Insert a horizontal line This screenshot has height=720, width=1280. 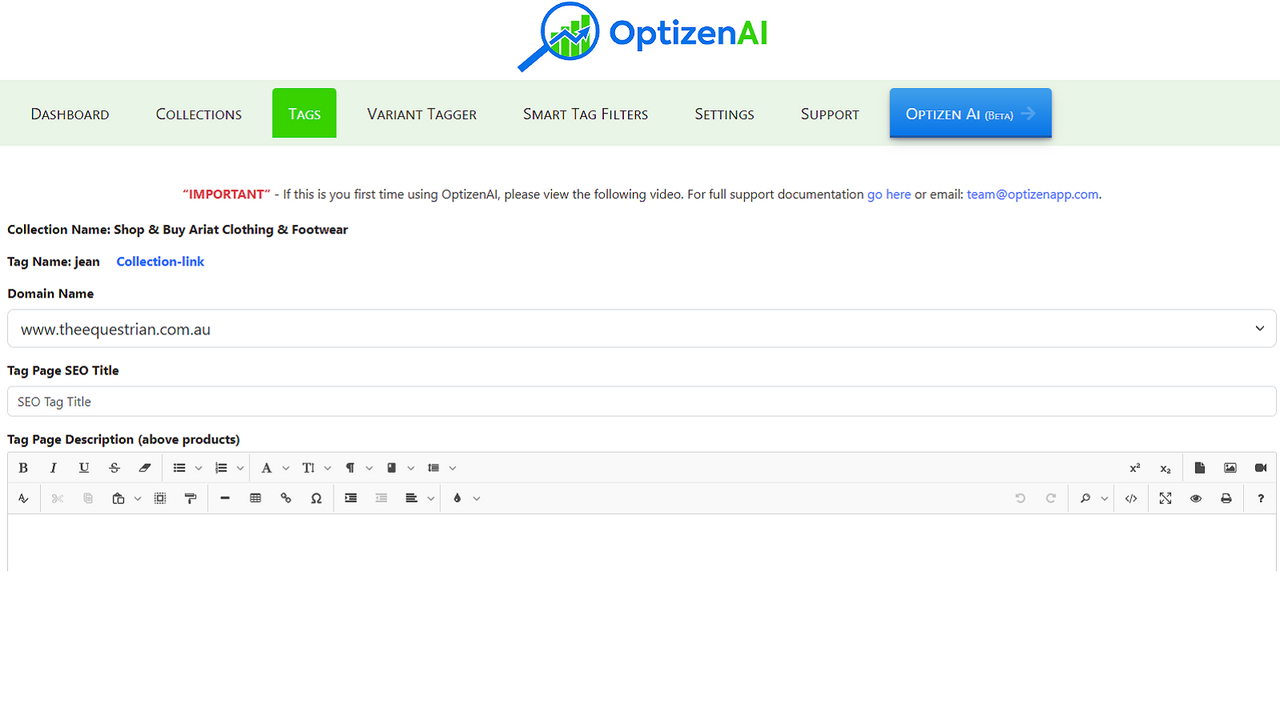coord(225,498)
